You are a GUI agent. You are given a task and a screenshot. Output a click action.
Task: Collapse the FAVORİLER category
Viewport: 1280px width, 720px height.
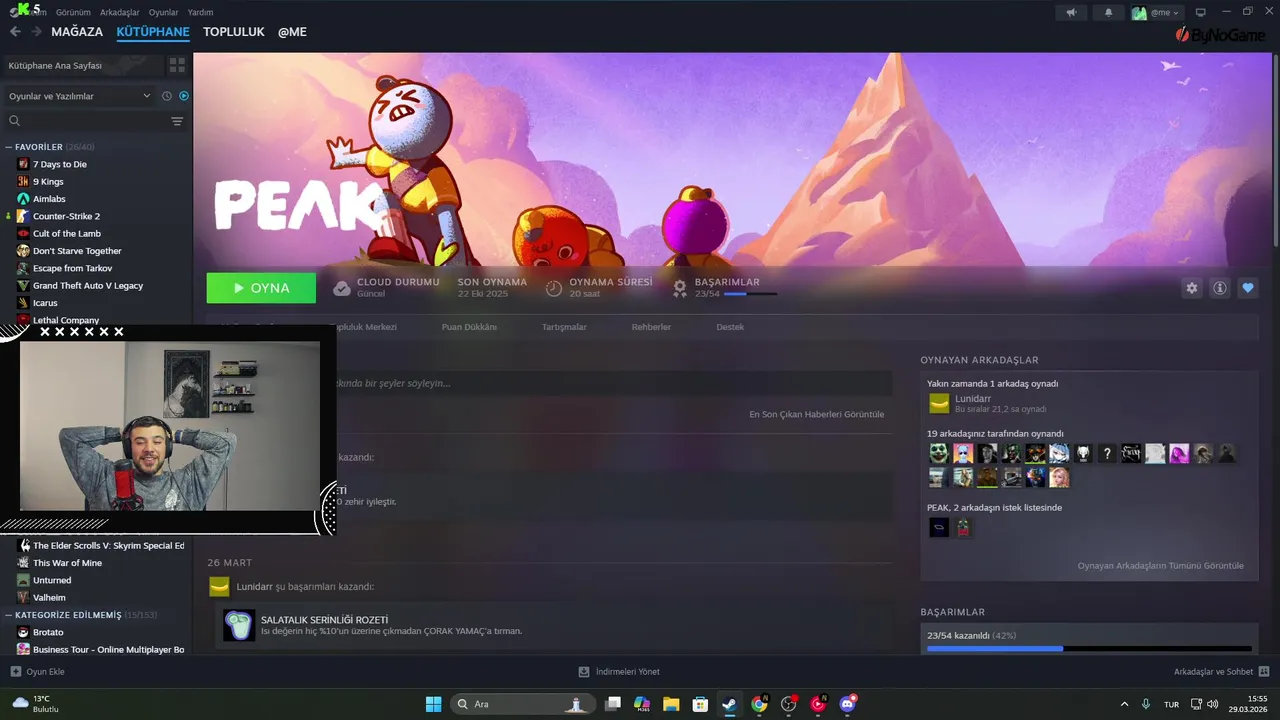(9, 147)
